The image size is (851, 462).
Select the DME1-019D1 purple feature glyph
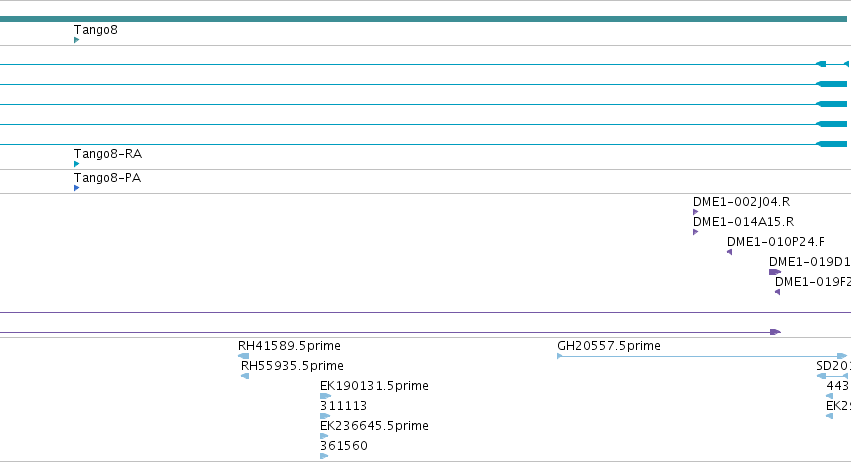pos(775,272)
